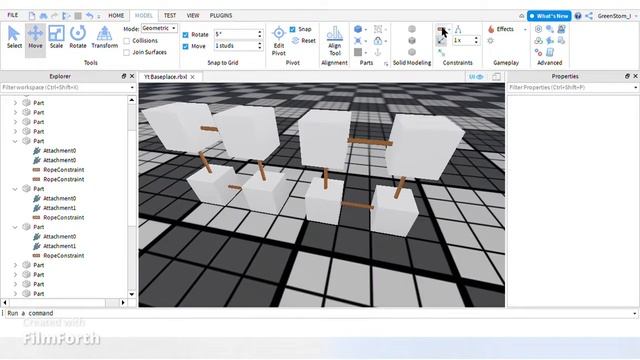Toggle the Collisions checkbox

click(x=127, y=41)
